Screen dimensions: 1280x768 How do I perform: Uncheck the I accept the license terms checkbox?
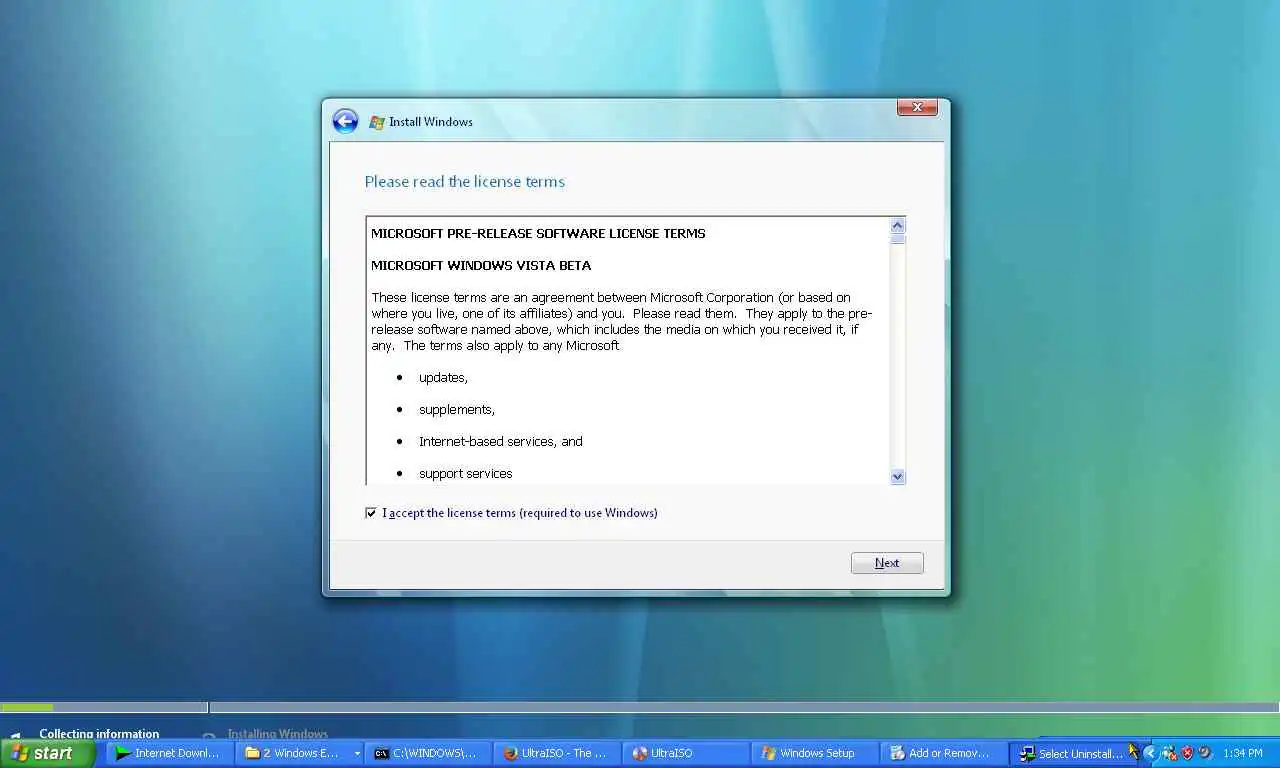[371, 513]
